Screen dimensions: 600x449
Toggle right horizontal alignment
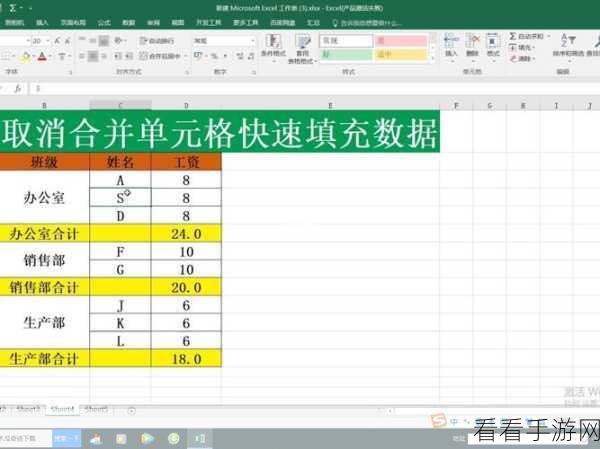tap(104, 56)
